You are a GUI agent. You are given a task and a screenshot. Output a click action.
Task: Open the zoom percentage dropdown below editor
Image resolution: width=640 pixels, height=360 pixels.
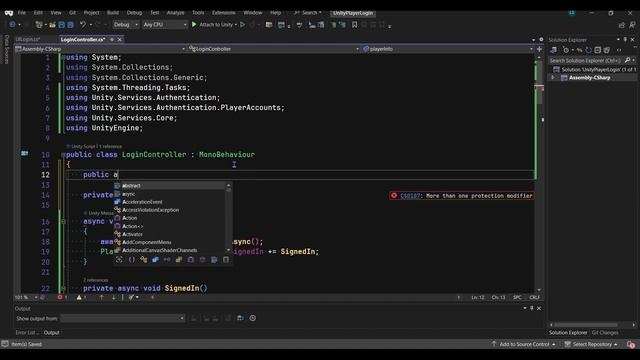click(x=26, y=297)
